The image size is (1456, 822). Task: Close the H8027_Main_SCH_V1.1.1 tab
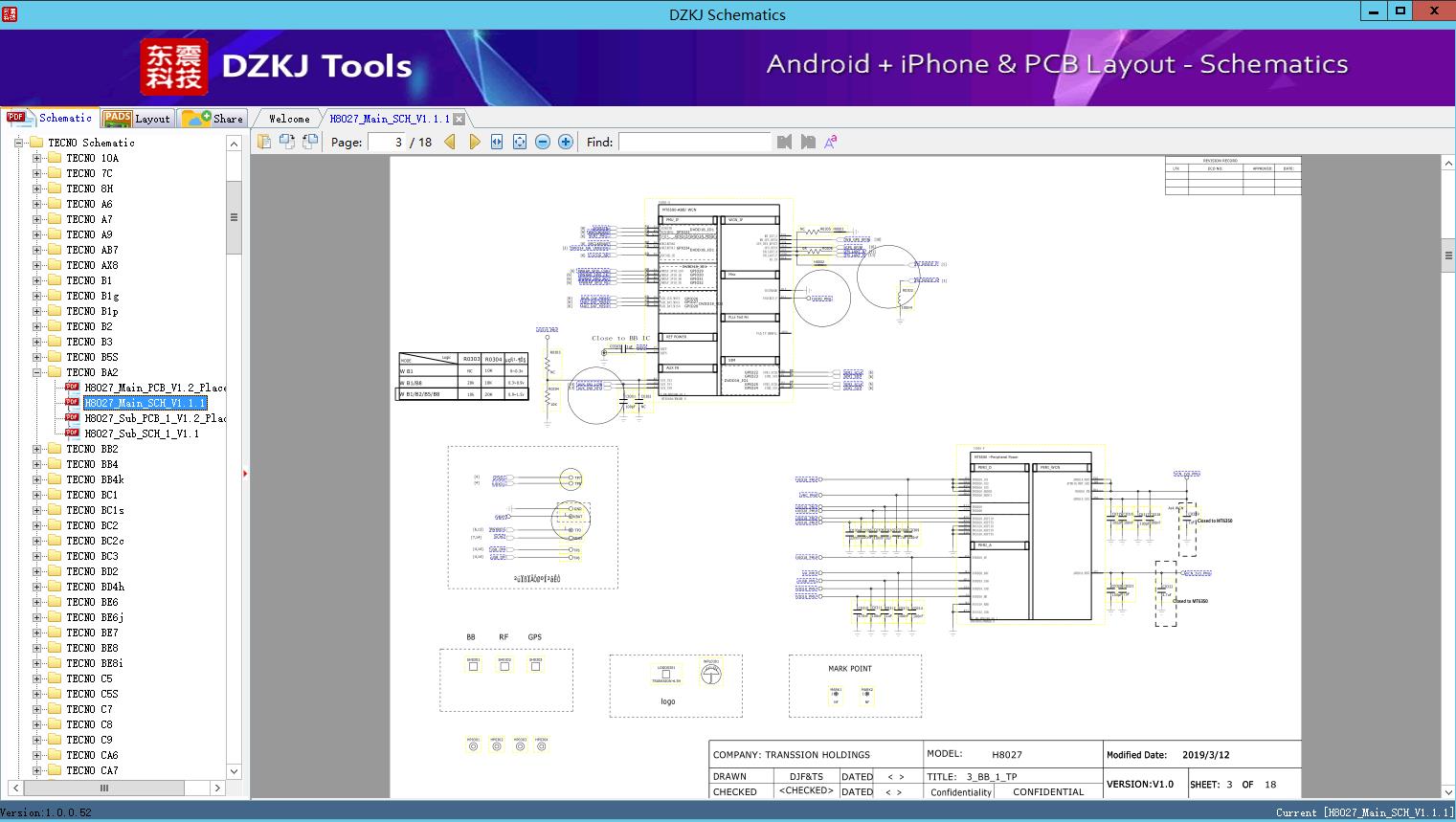[x=459, y=119]
